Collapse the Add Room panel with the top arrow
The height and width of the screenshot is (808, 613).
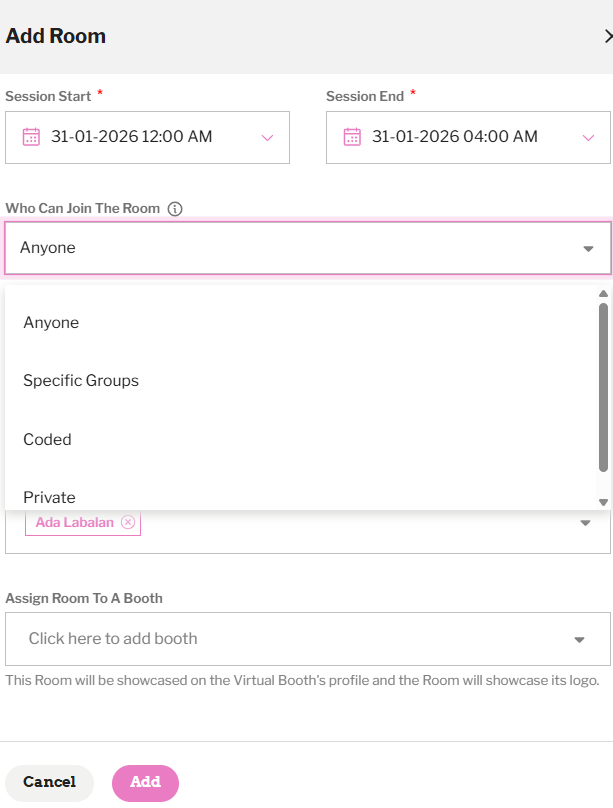point(608,36)
